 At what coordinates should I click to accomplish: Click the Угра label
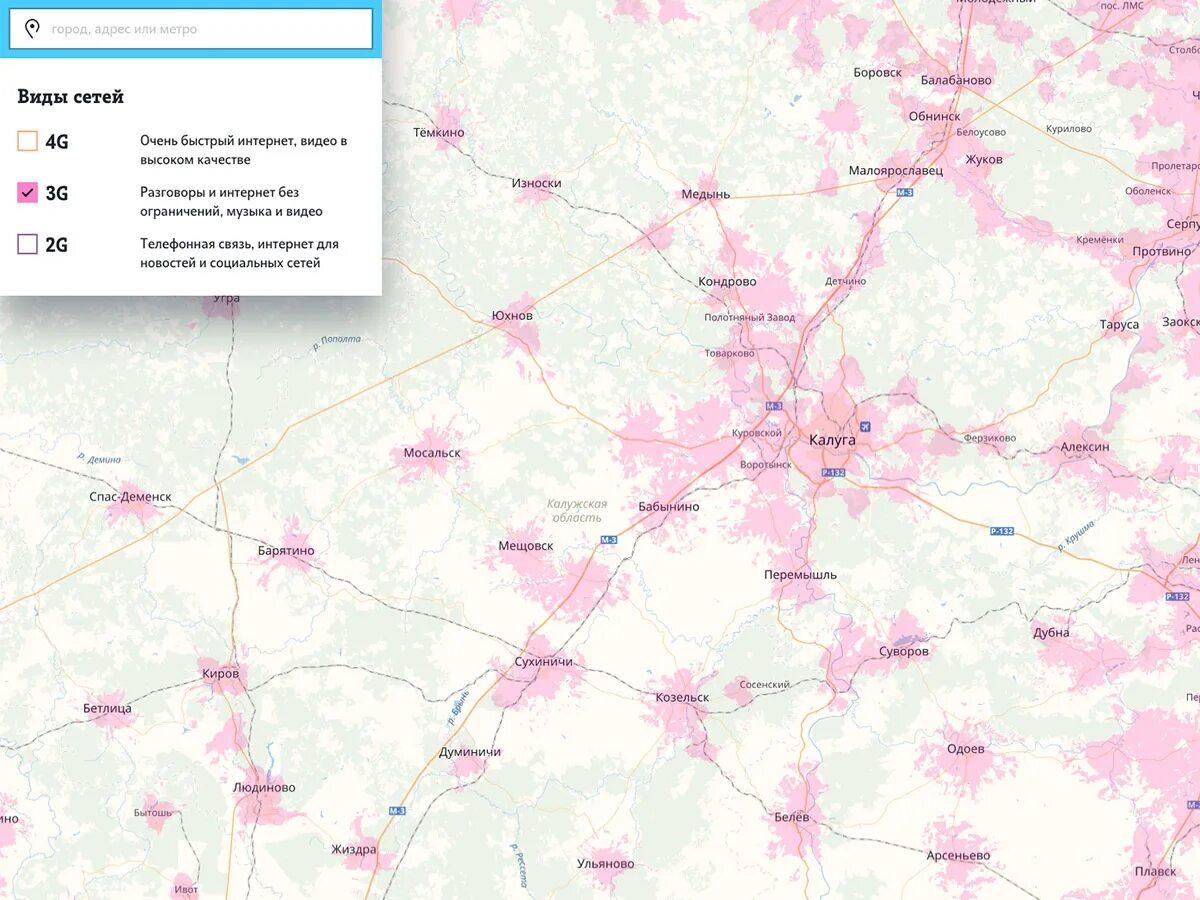pyautogui.click(x=226, y=299)
